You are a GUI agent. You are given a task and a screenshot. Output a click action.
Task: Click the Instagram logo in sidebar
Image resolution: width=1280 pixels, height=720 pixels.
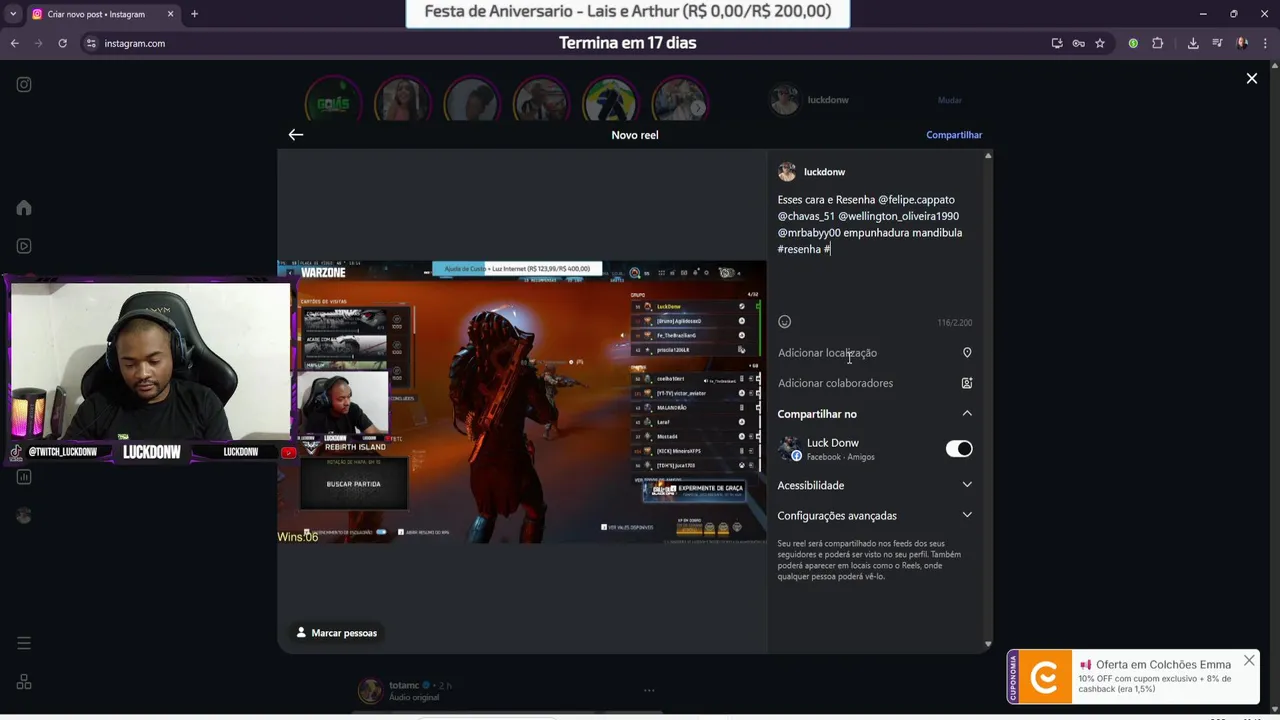click(24, 85)
